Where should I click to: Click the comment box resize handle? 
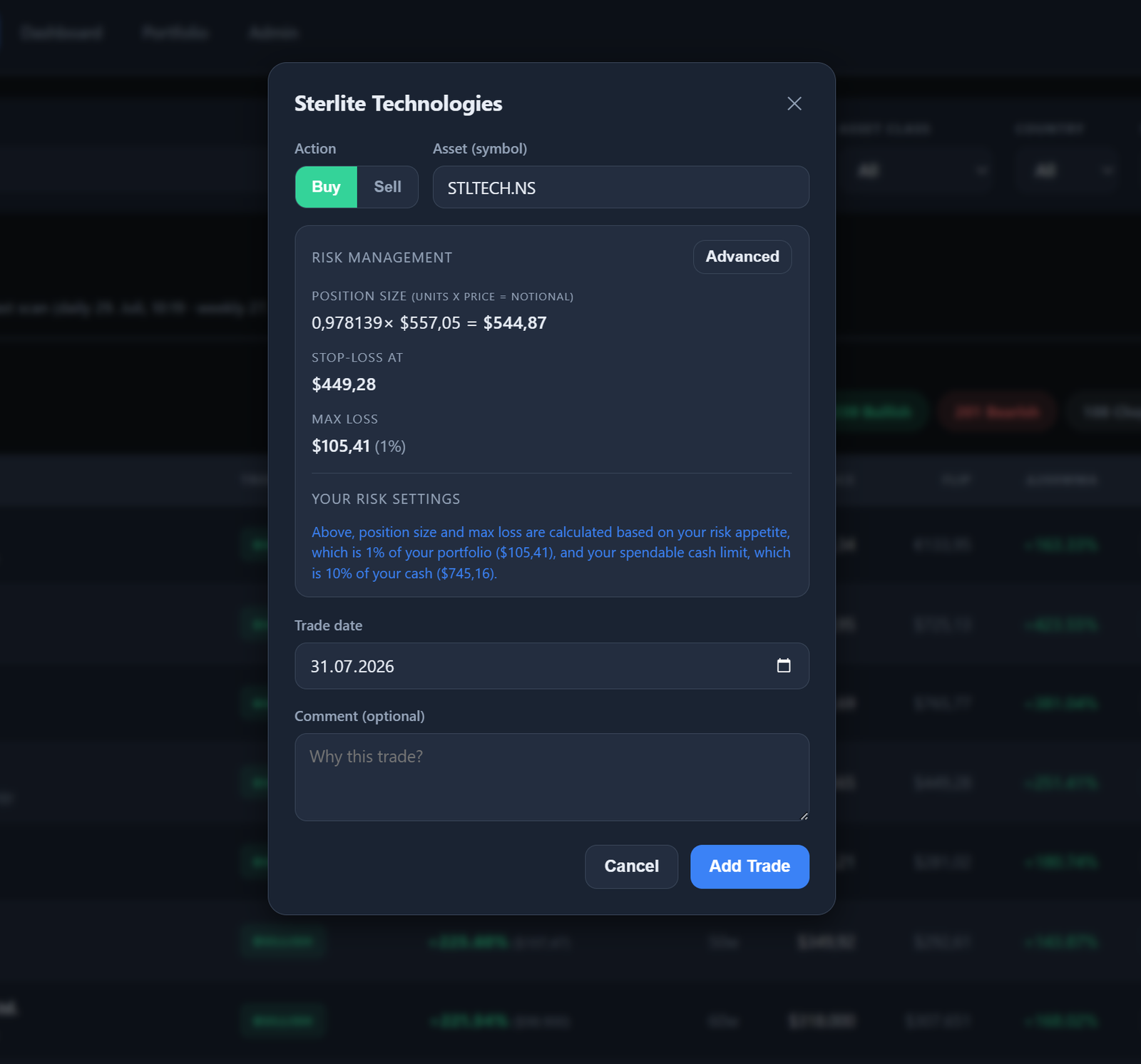click(x=804, y=816)
